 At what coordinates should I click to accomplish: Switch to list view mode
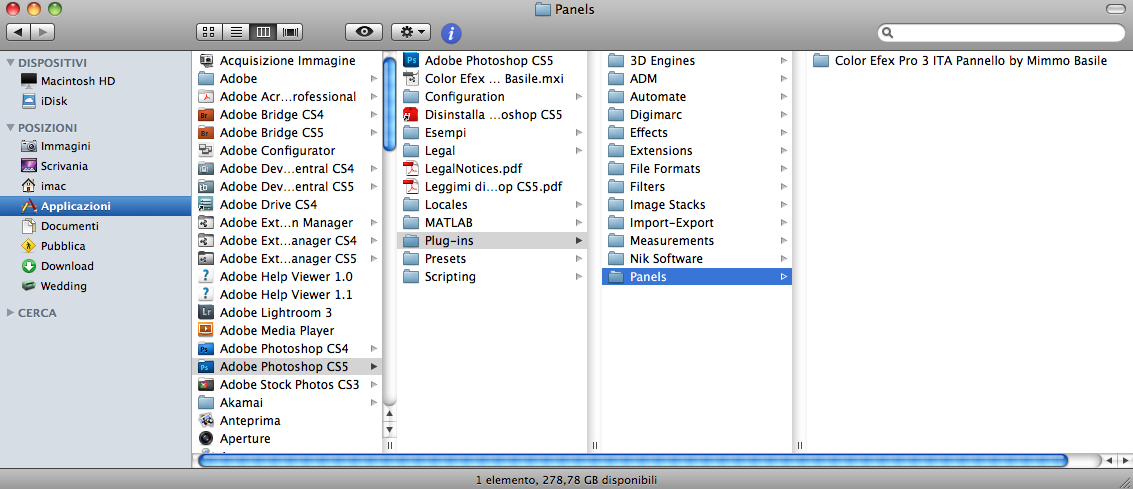pyautogui.click(x=236, y=32)
